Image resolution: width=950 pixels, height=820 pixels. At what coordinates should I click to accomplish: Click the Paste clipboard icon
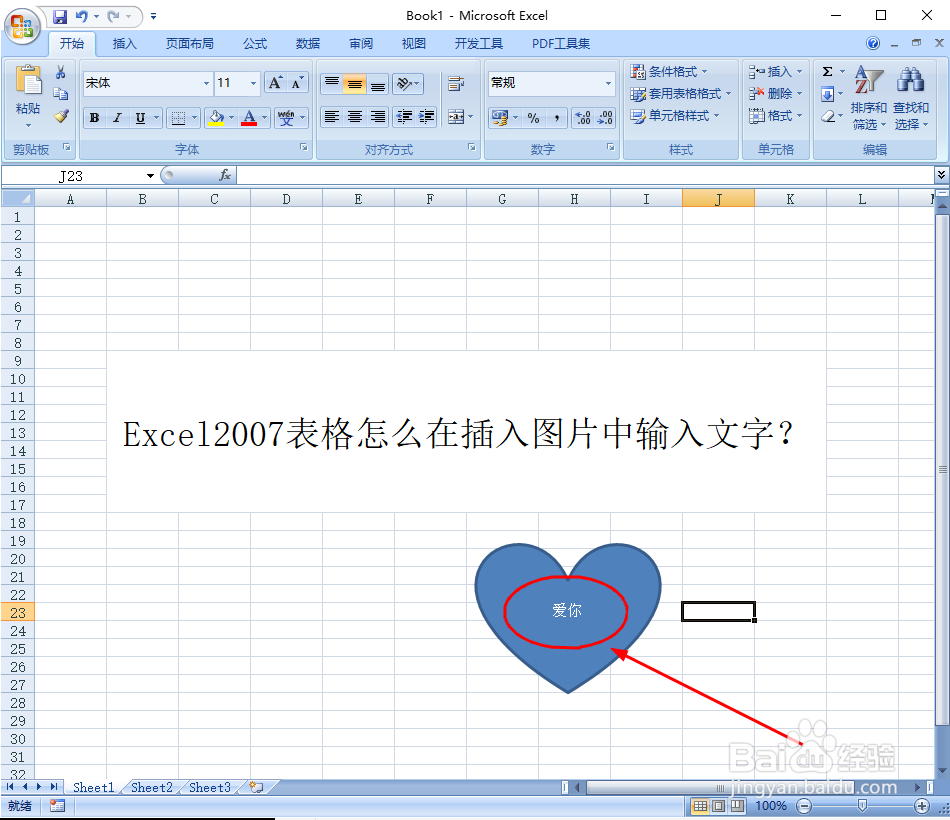pos(28,80)
